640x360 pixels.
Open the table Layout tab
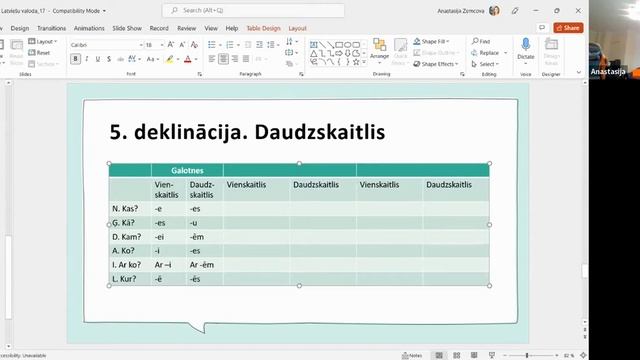click(x=297, y=28)
